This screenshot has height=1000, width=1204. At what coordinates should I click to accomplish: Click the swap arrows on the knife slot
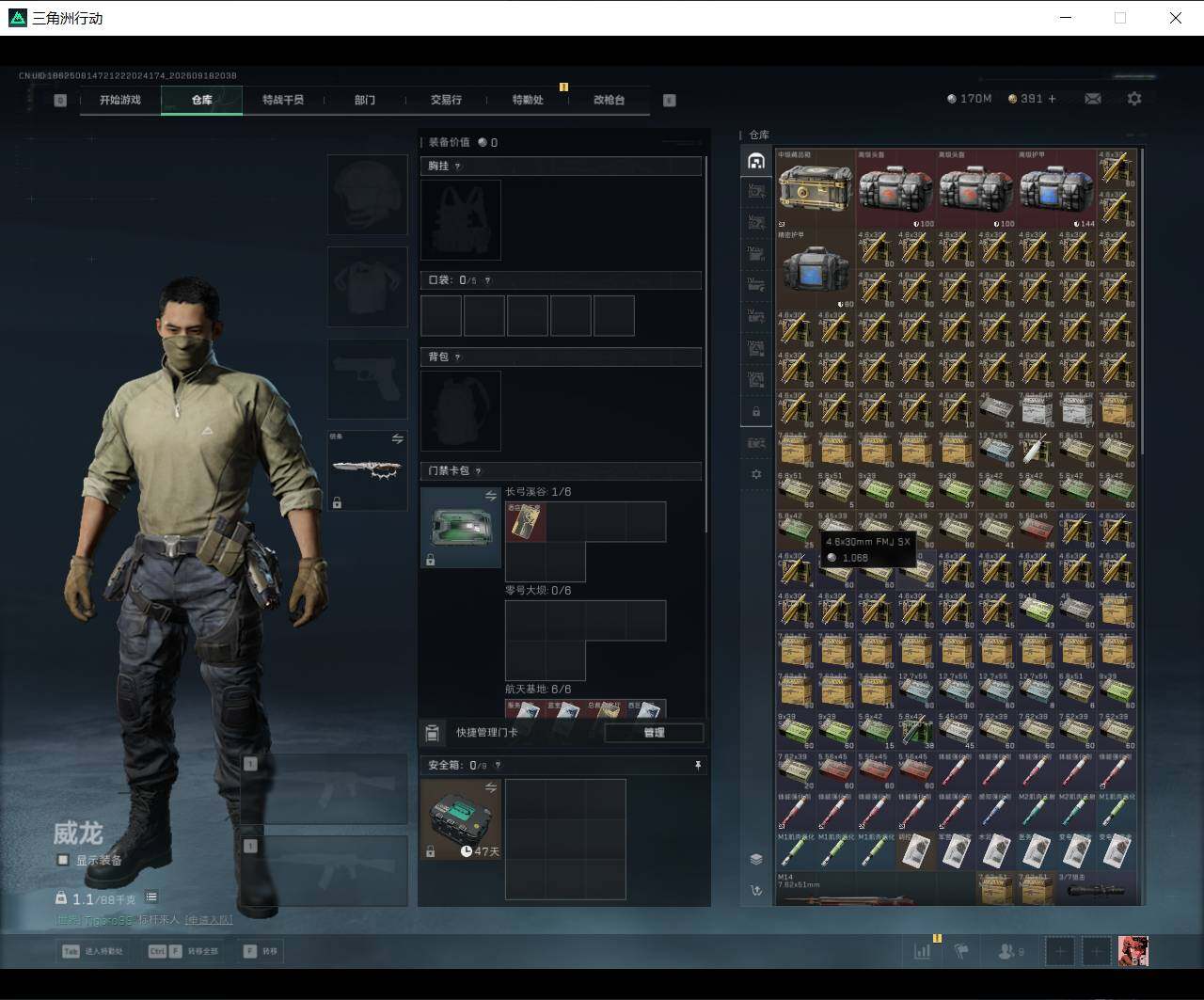pos(397,439)
